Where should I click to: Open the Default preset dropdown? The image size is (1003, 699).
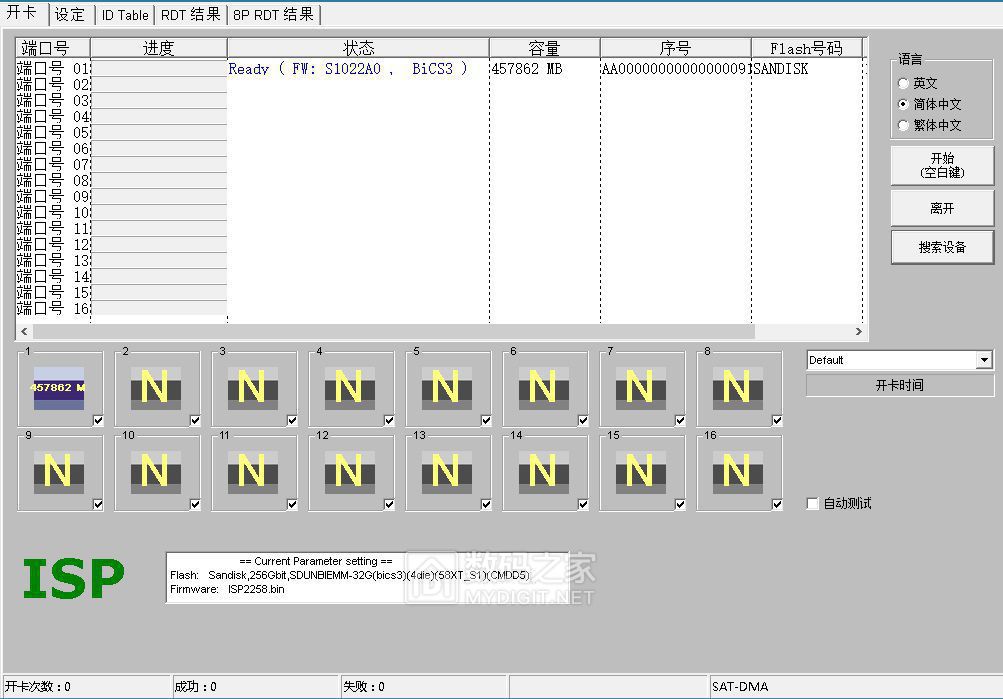[x=984, y=360]
